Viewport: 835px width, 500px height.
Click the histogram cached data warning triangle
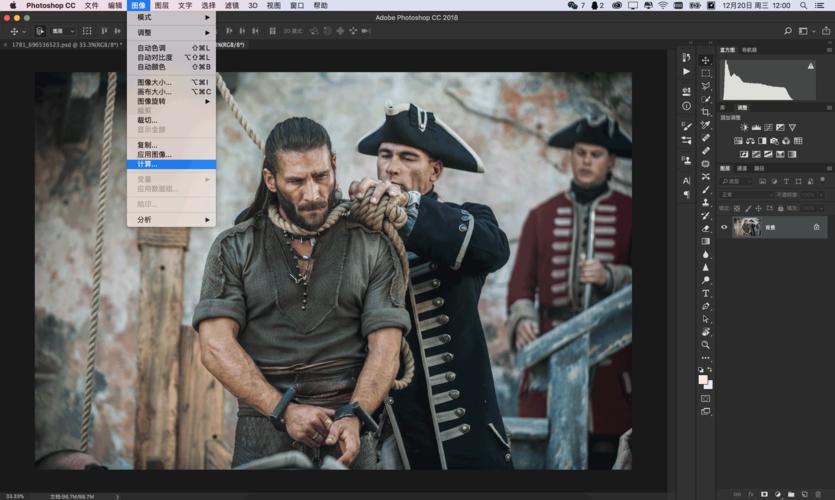click(x=811, y=66)
